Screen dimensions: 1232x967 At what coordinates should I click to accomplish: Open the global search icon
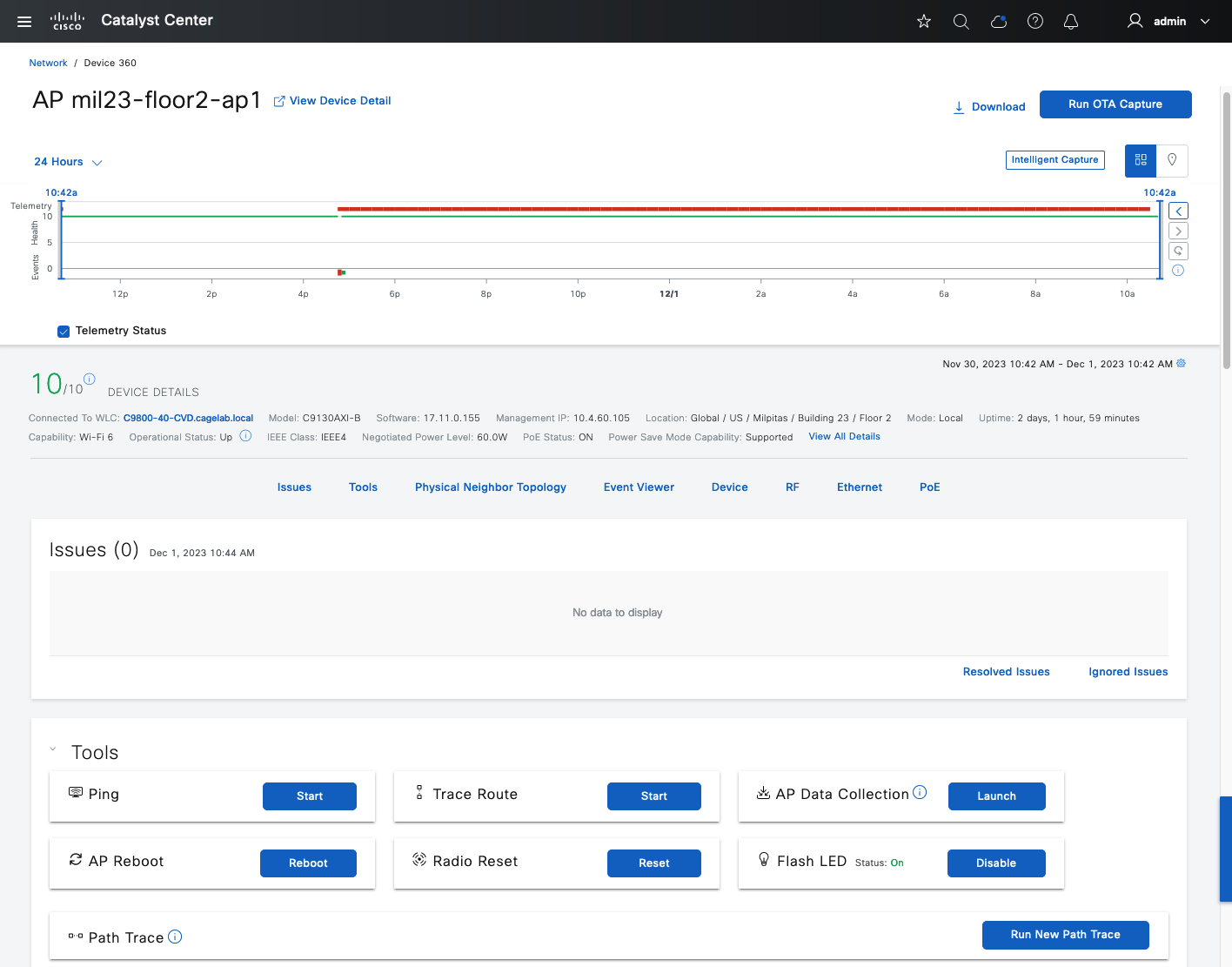click(x=961, y=22)
